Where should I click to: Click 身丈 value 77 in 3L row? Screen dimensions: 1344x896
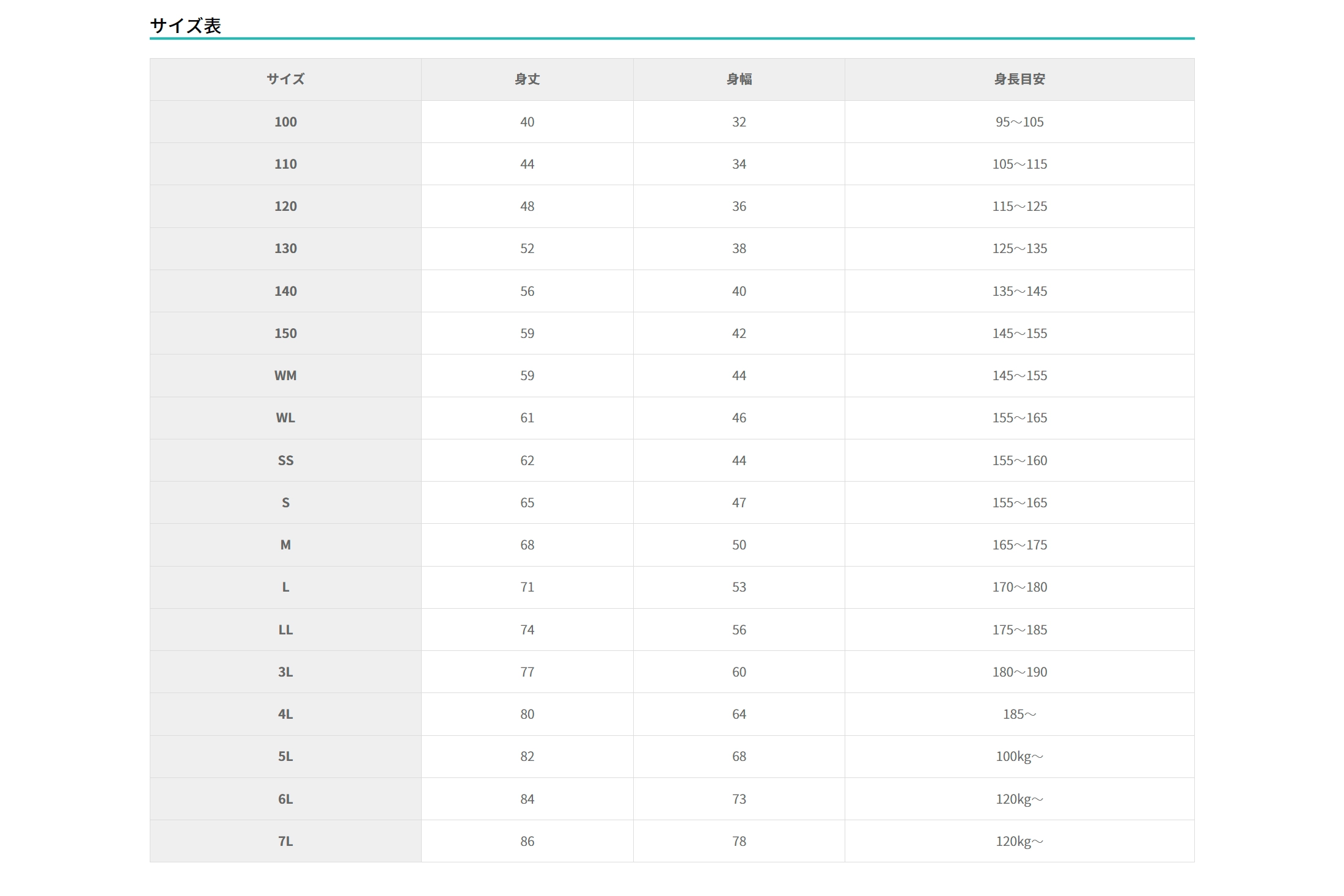point(527,672)
